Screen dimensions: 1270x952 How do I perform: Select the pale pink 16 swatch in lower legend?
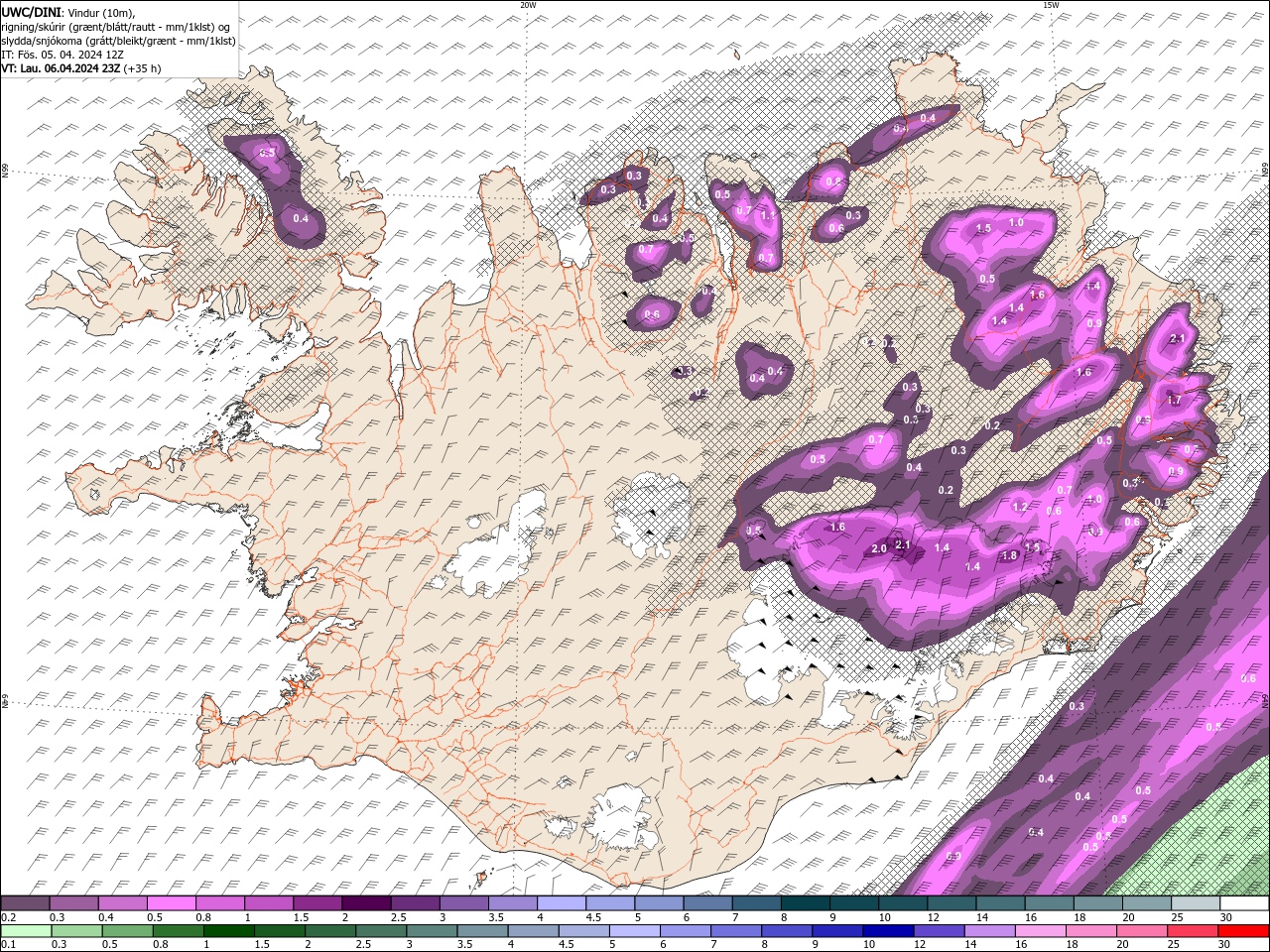click(x=1040, y=931)
